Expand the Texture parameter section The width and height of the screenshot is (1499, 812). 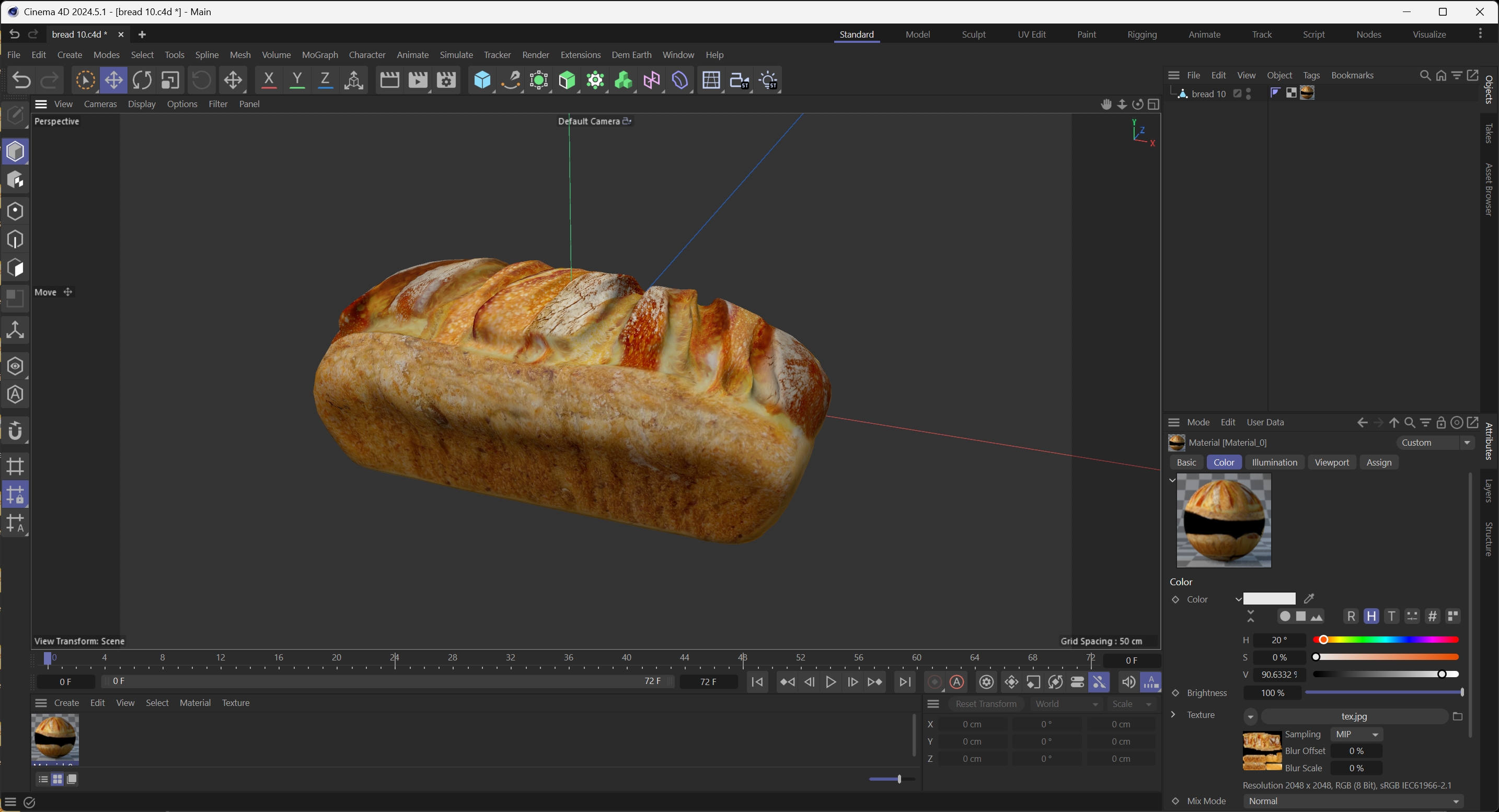click(1173, 715)
